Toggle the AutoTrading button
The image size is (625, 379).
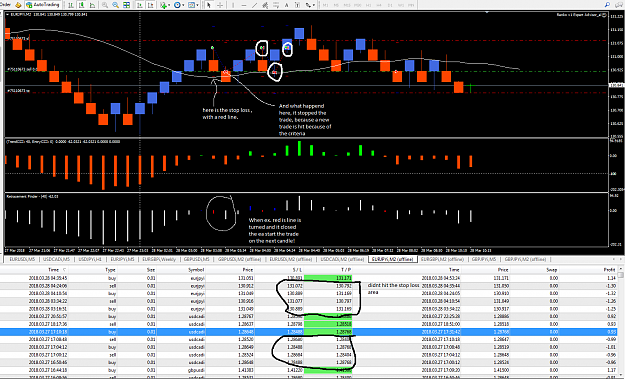coord(43,5)
